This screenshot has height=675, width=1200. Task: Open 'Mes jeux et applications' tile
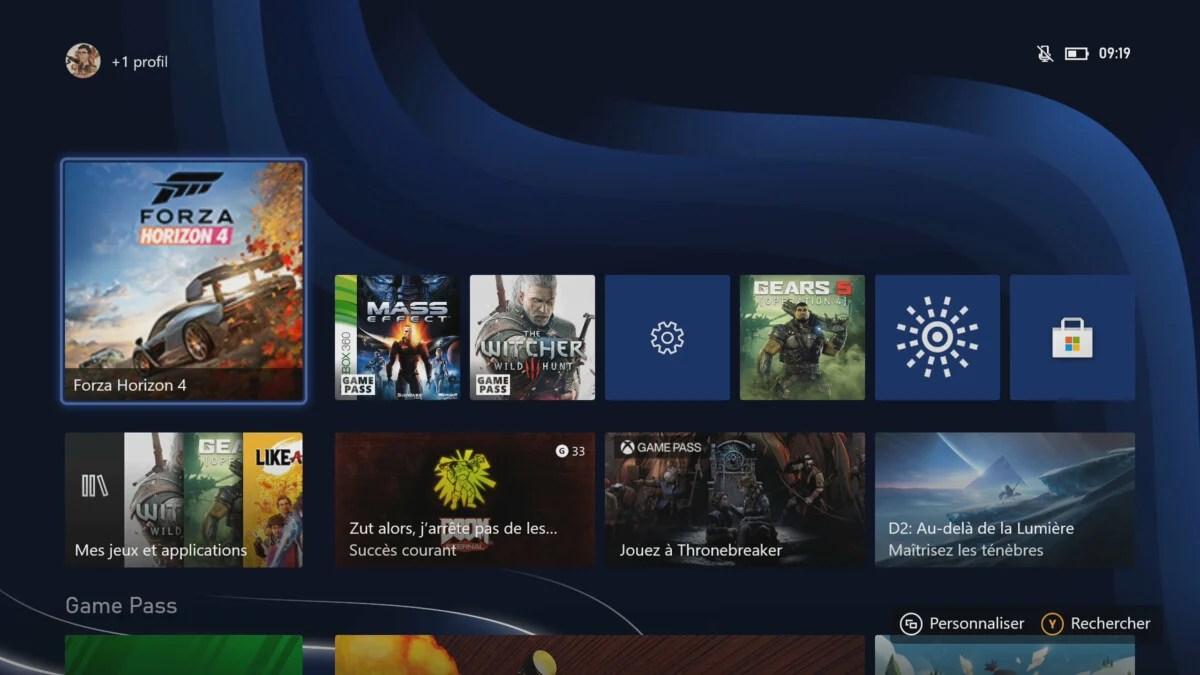point(184,500)
